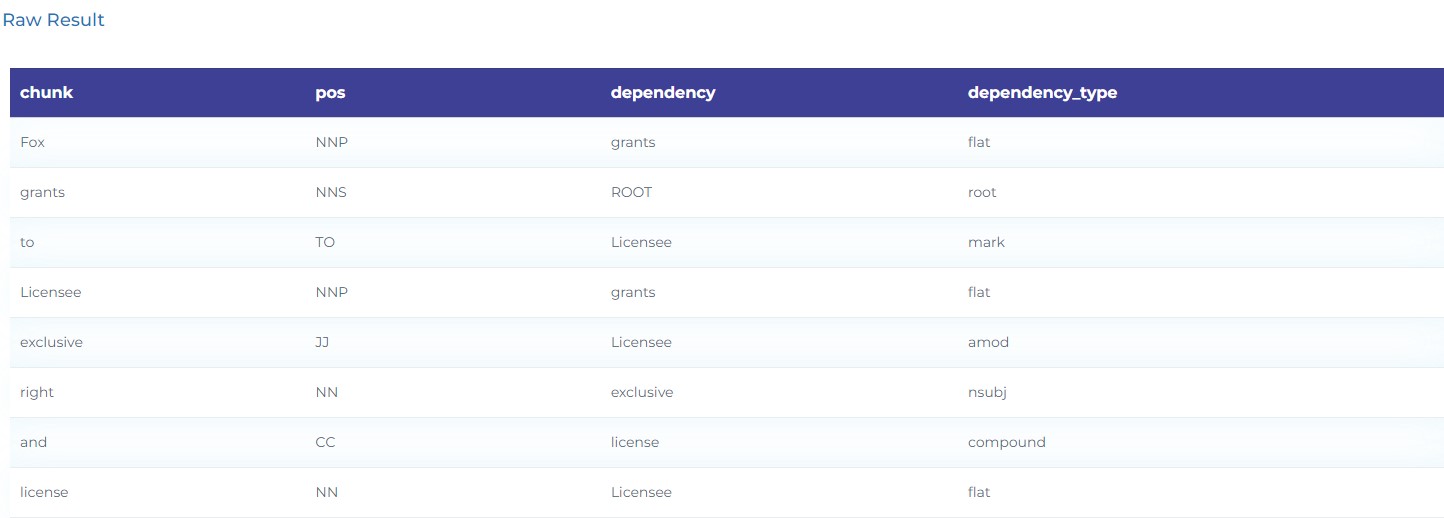The image size is (1444, 518).
Task: Select the compound dependency type cell
Action: 1007,442
